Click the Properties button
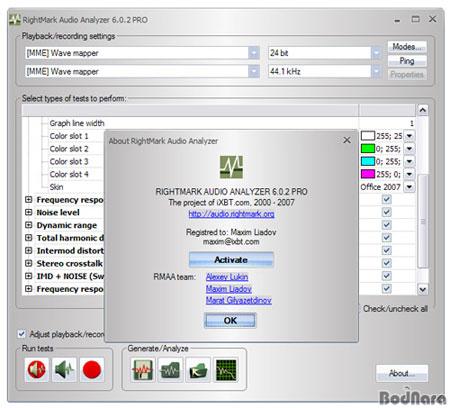 (x=407, y=74)
